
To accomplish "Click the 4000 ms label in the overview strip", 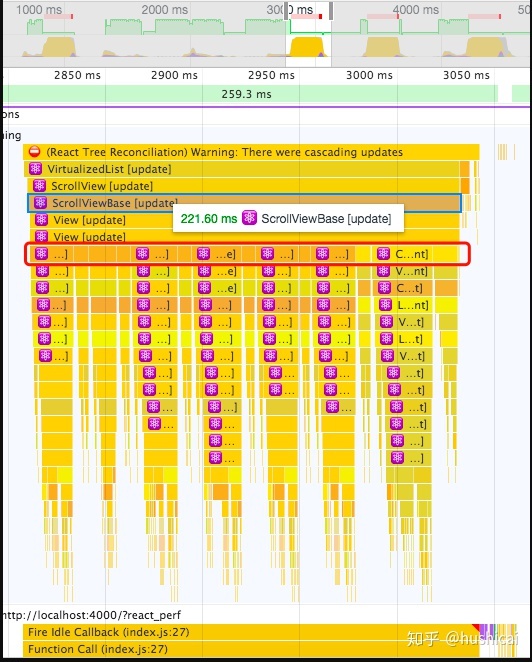I will pos(416,10).
